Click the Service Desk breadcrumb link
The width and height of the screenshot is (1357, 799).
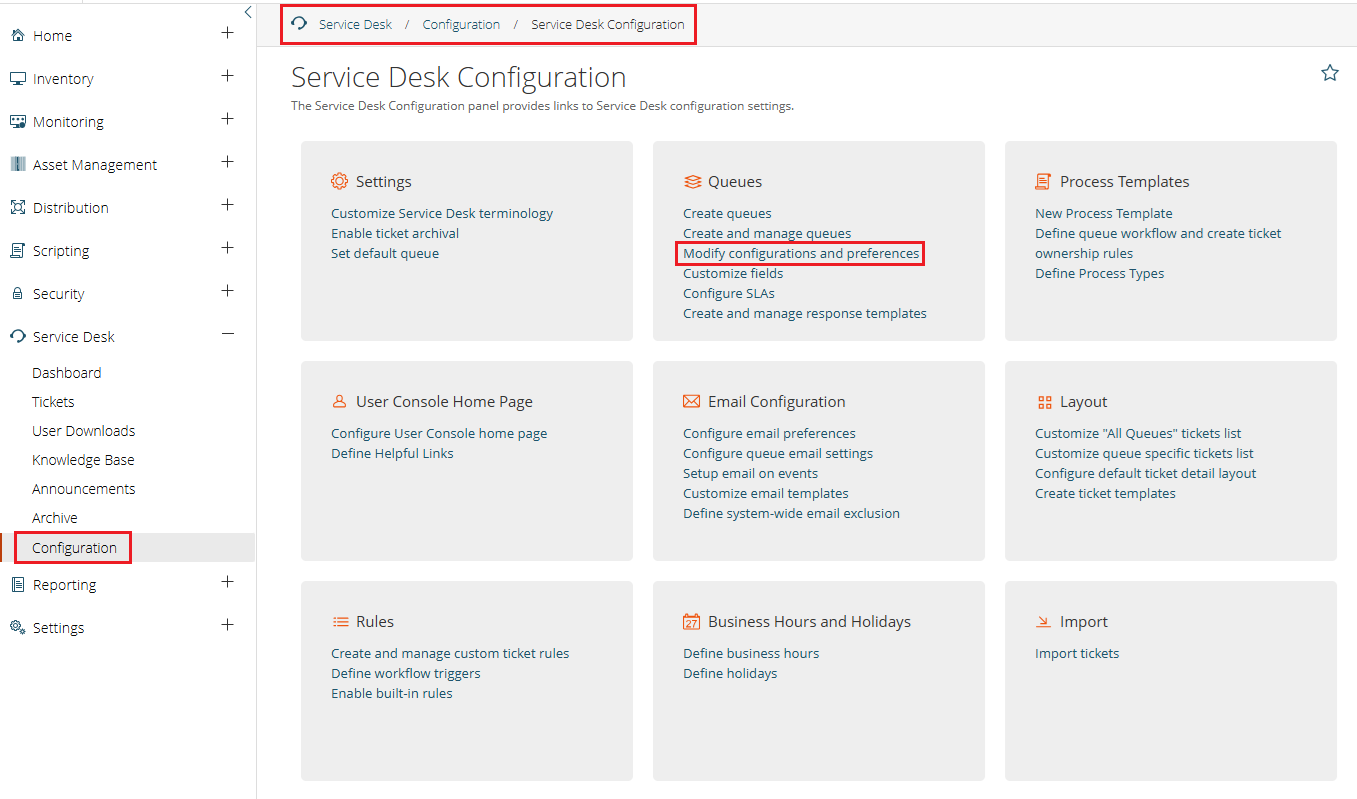[x=355, y=24]
